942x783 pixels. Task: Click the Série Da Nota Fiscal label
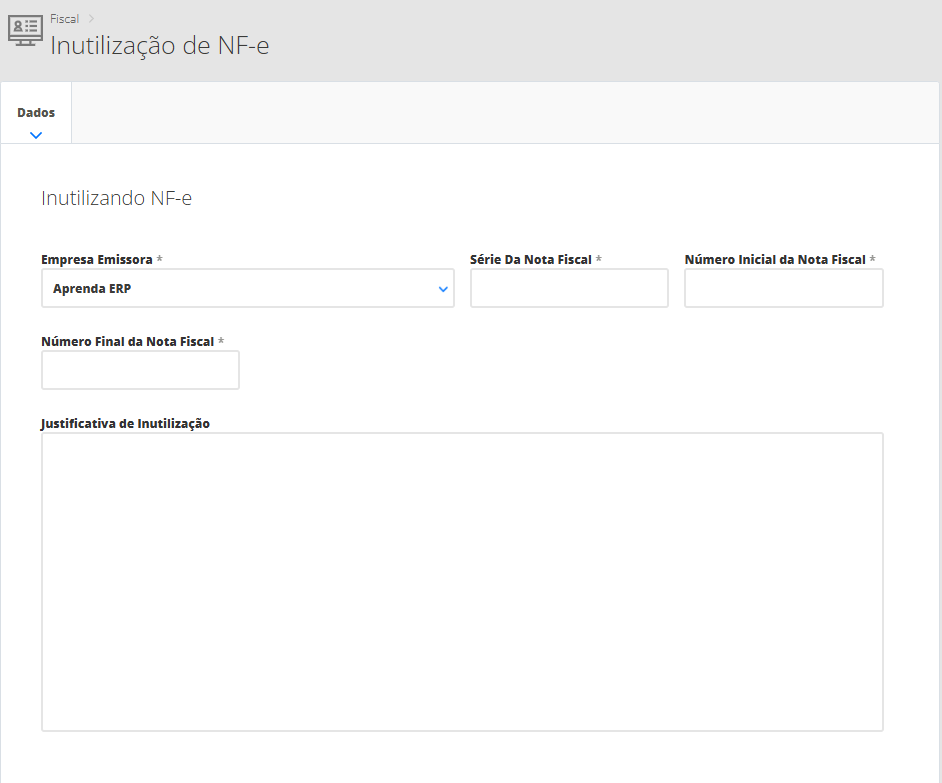point(530,259)
